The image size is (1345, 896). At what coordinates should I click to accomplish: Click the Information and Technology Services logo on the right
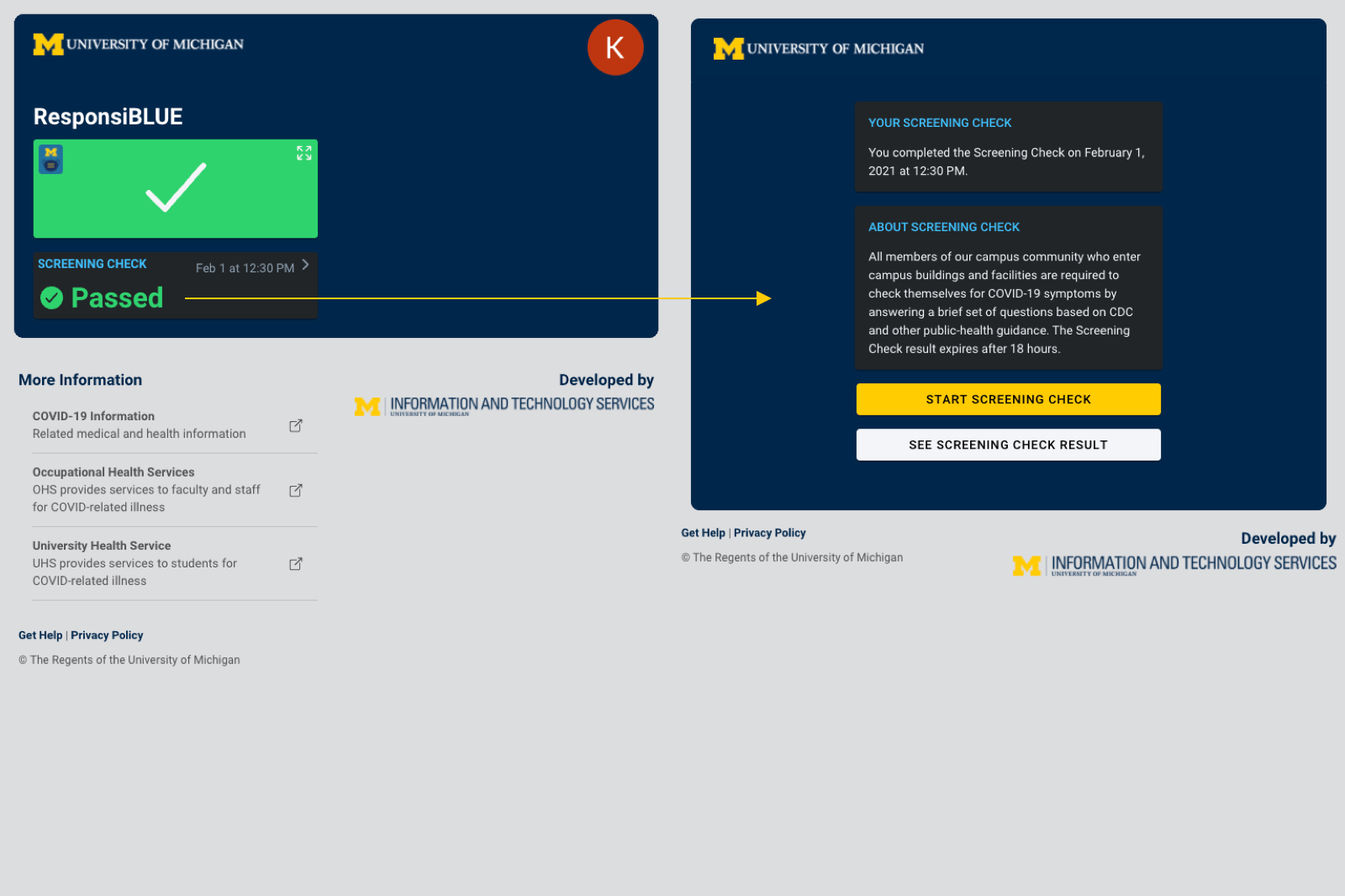pyautogui.click(x=1174, y=565)
